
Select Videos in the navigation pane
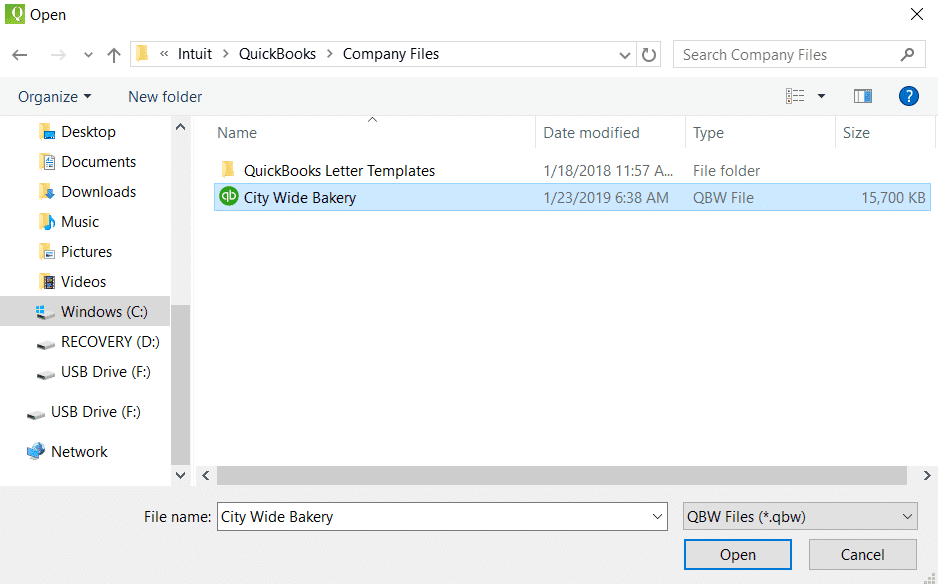(83, 281)
